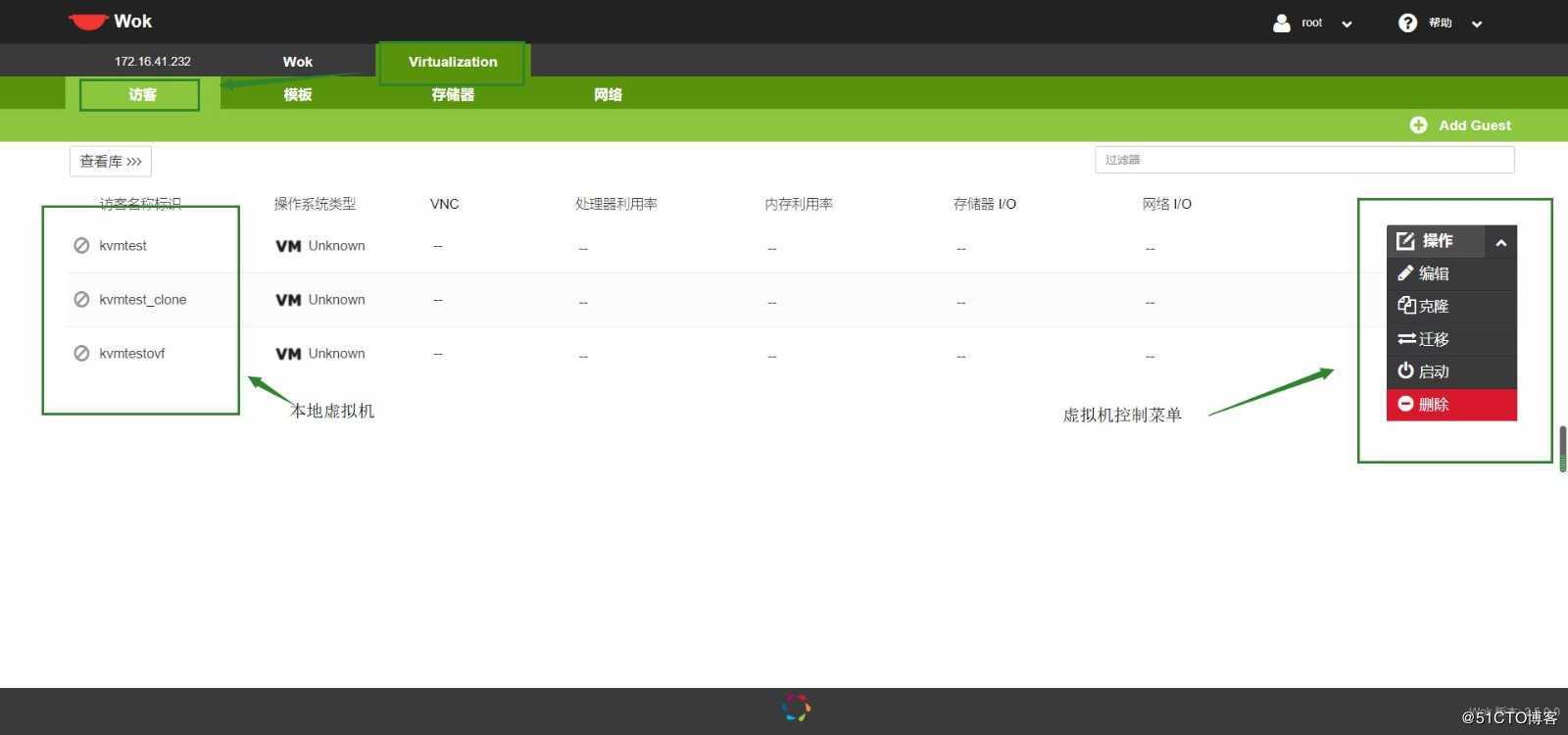Screen dimensions: 1568x735
Task: Select the kvmtest_clone guest name
Action: [143, 299]
